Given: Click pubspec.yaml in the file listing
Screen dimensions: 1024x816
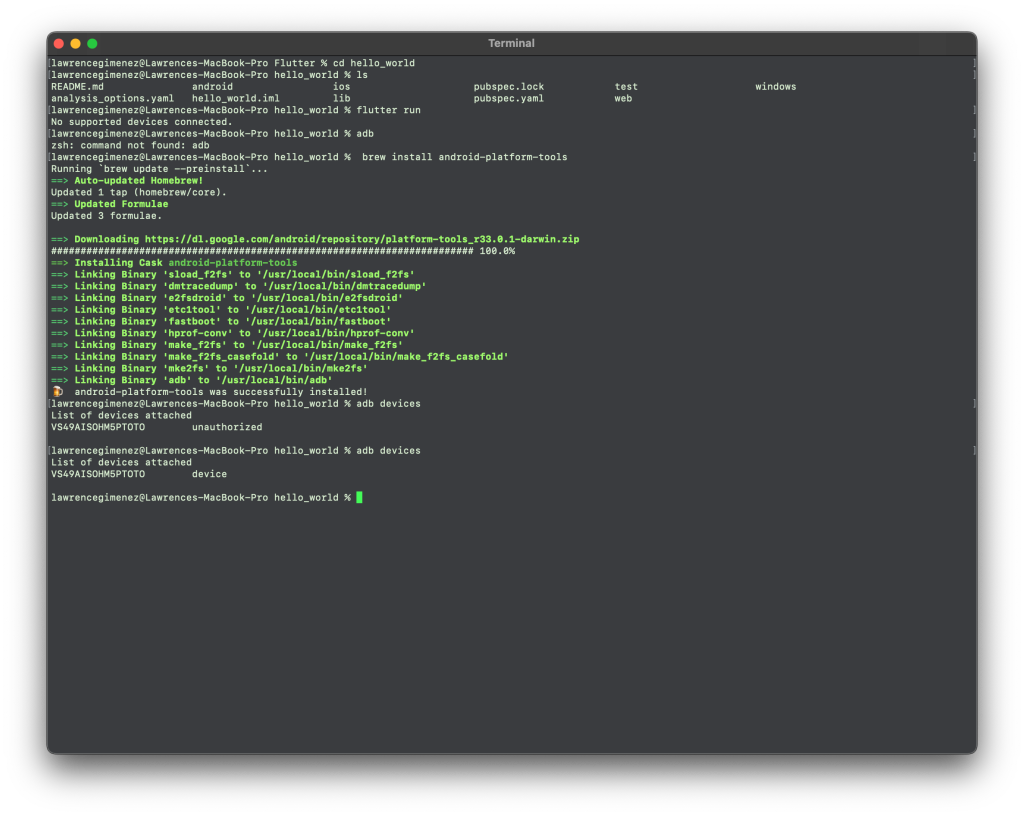Looking at the screenshot, I should tap(508, 99).
